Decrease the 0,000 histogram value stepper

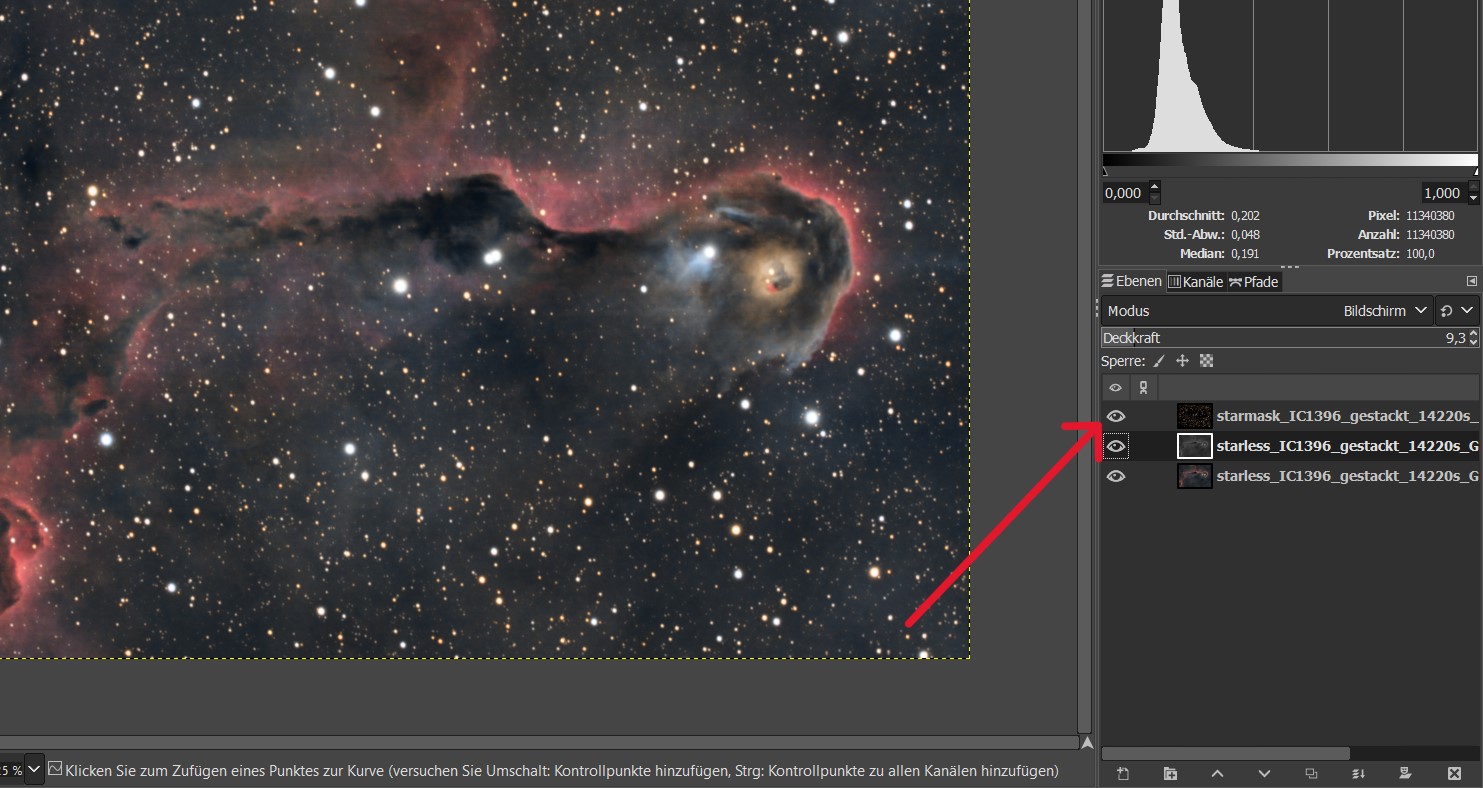[1155, 198]
